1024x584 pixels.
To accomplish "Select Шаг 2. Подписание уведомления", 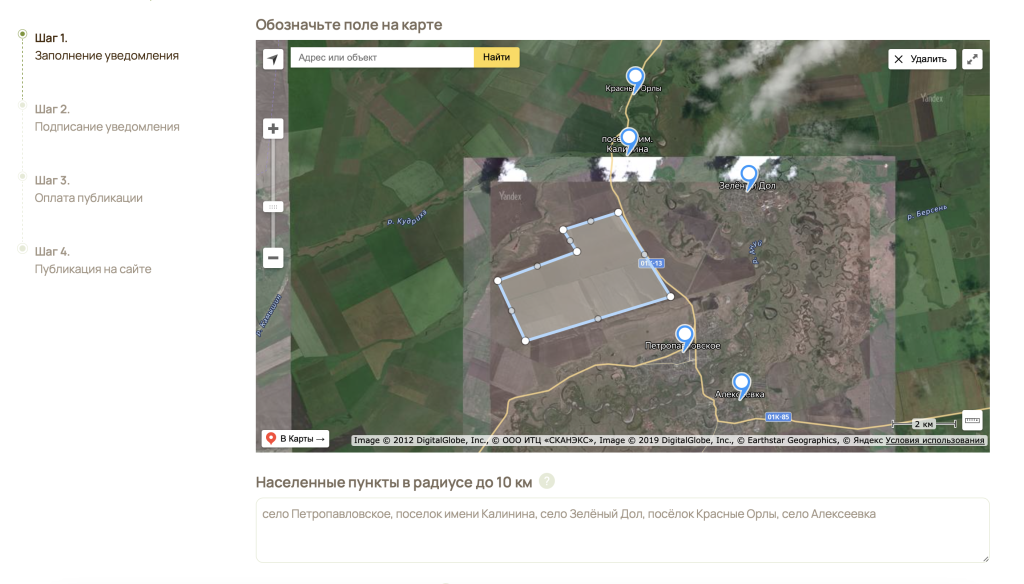I will coord(107,118).
